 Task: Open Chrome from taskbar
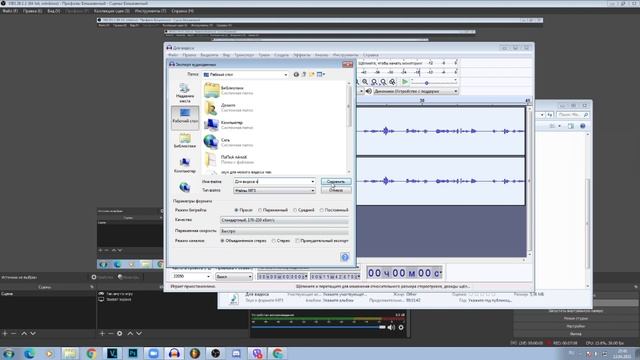coord(91,353)
